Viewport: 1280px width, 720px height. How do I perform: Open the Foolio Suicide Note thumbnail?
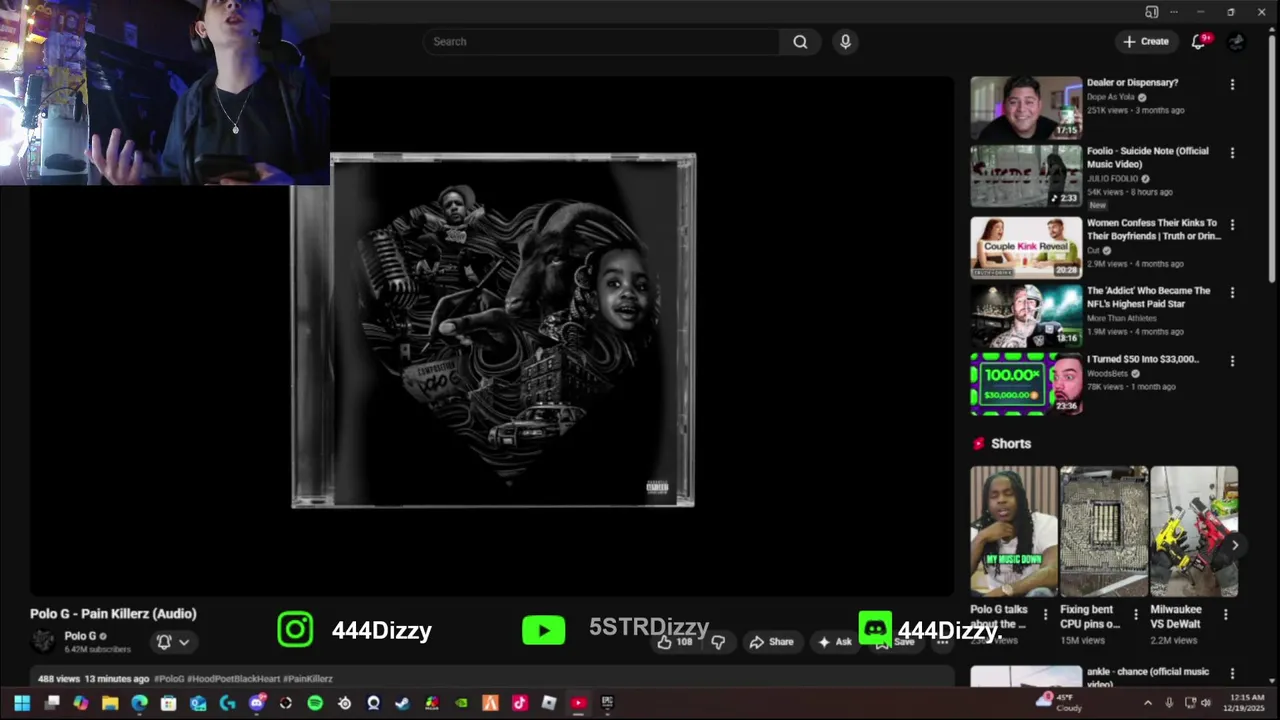(x=1026, y=176)
